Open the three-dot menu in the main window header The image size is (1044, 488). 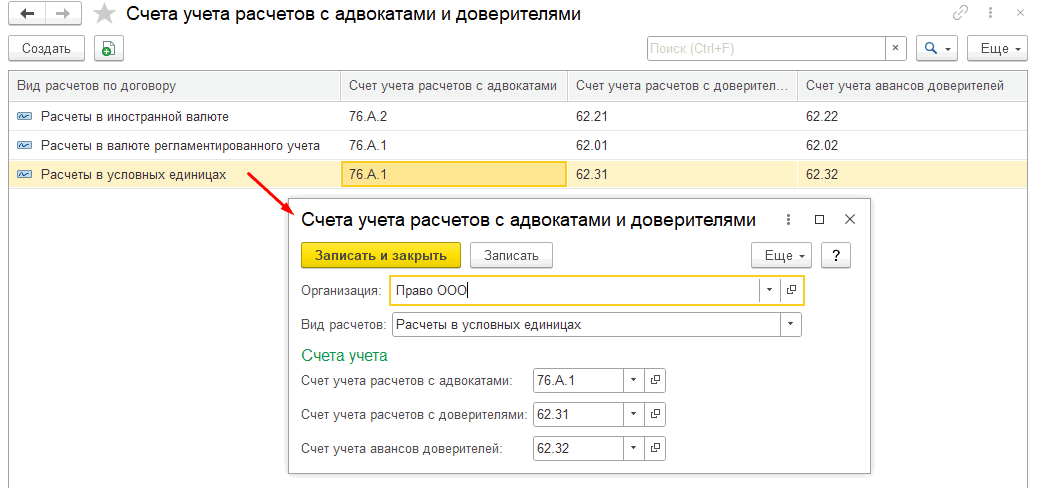tap(989, 14)
